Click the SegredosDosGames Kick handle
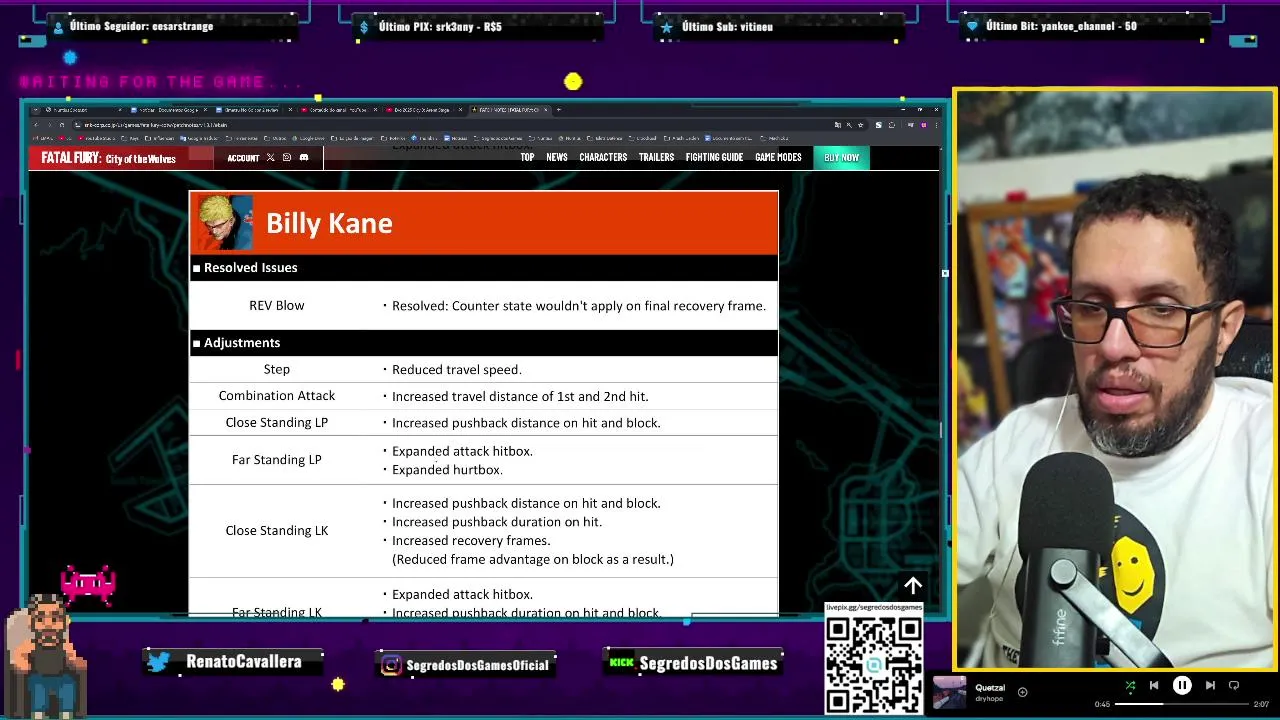The height and width of the screenshot is (720, 1280). [x=708, y=663]
